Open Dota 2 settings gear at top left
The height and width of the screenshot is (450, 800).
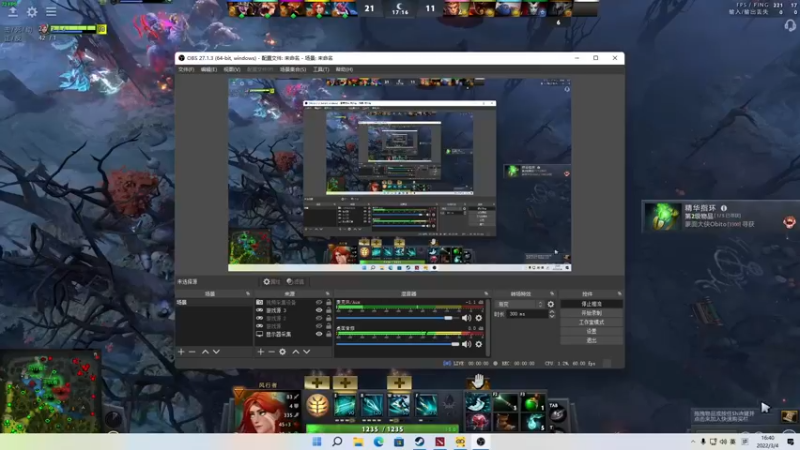point(32,12)
